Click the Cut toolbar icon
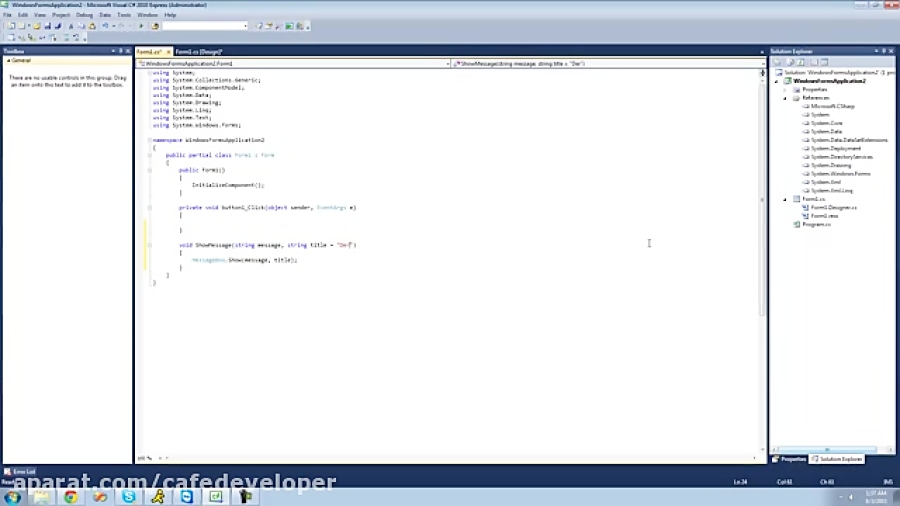900x506 pixels. 71,26
